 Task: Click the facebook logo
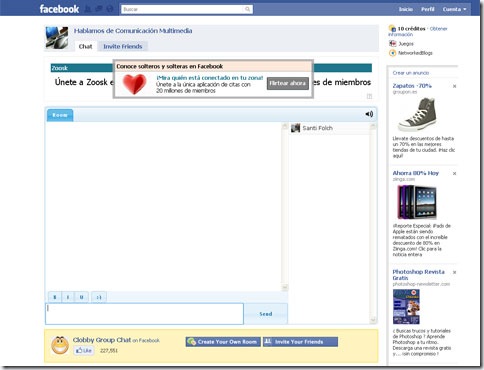(59, 9)
